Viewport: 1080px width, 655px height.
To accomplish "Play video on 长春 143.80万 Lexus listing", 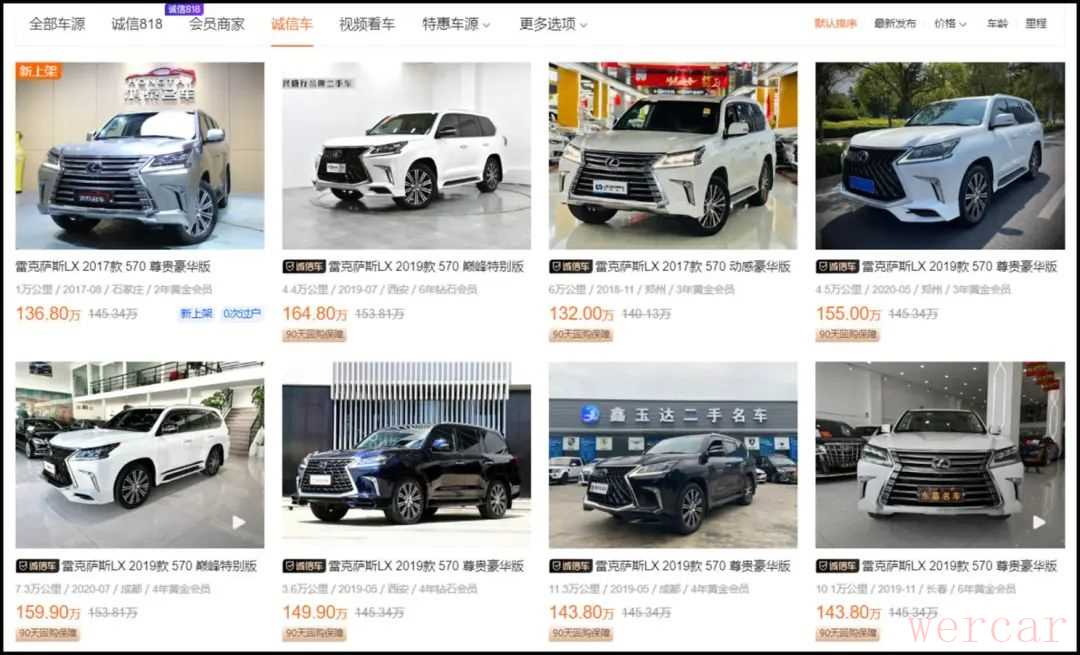I will point(1039,522).
